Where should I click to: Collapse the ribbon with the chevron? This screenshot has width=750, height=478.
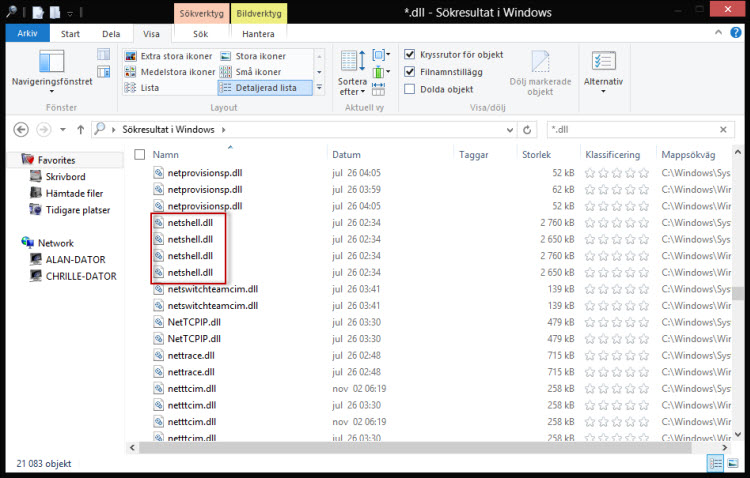coord(718,33)
